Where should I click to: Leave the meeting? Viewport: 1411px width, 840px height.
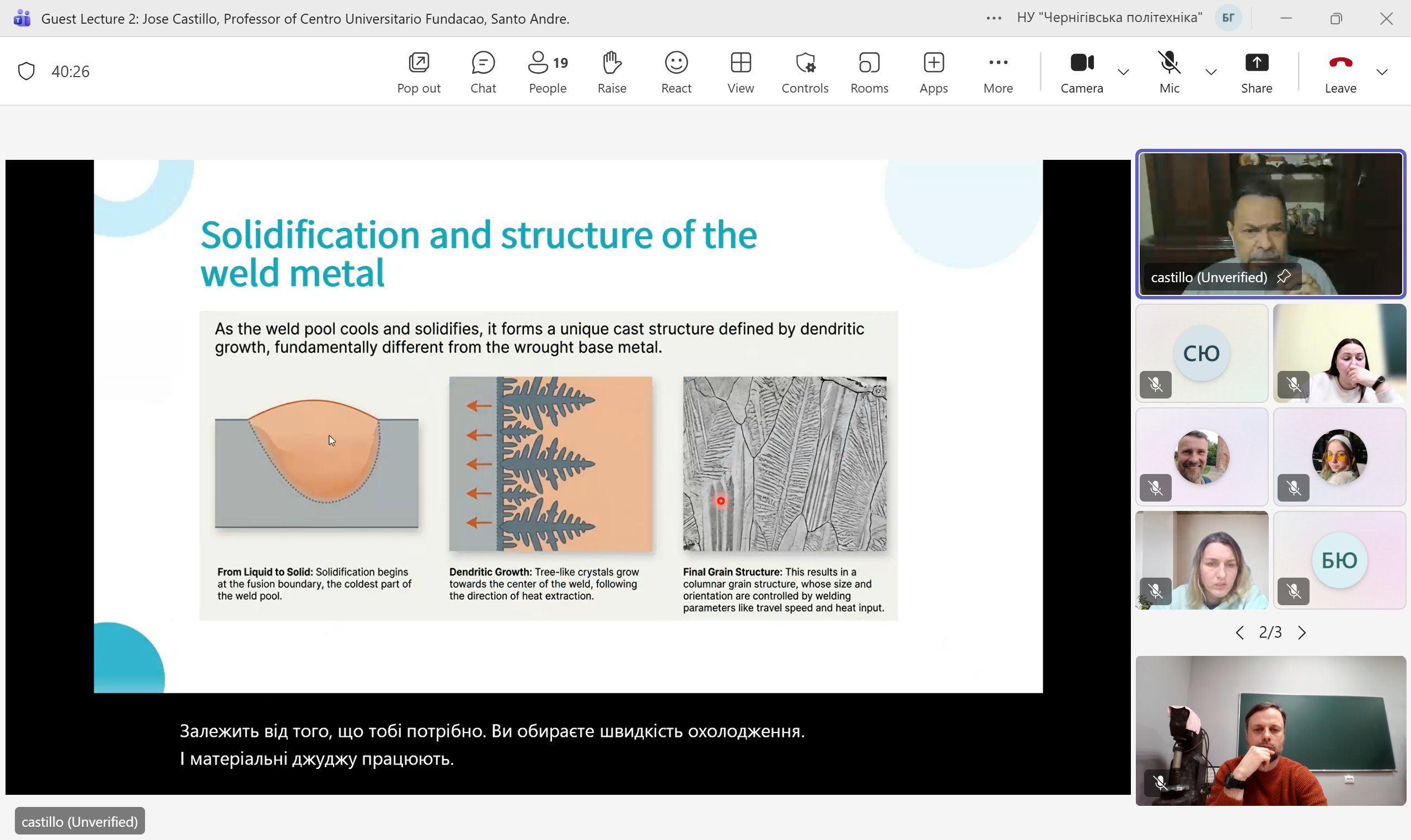[1340, 72]
